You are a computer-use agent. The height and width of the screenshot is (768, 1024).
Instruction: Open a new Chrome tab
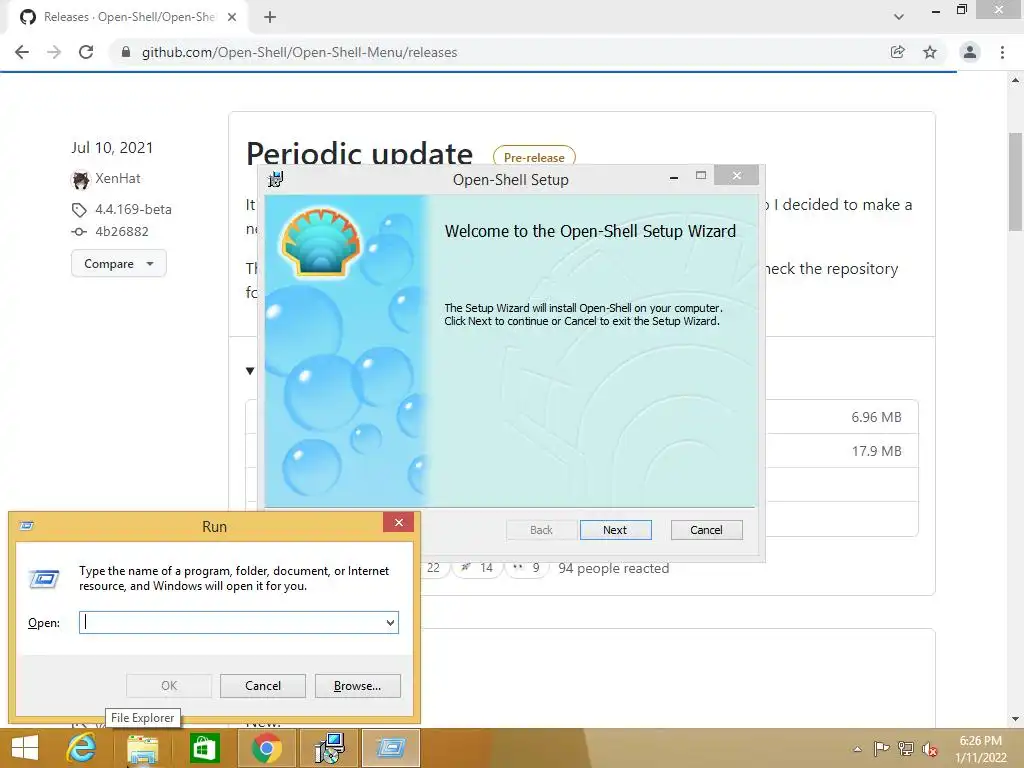pyautogui.click(x=270, y=17)
